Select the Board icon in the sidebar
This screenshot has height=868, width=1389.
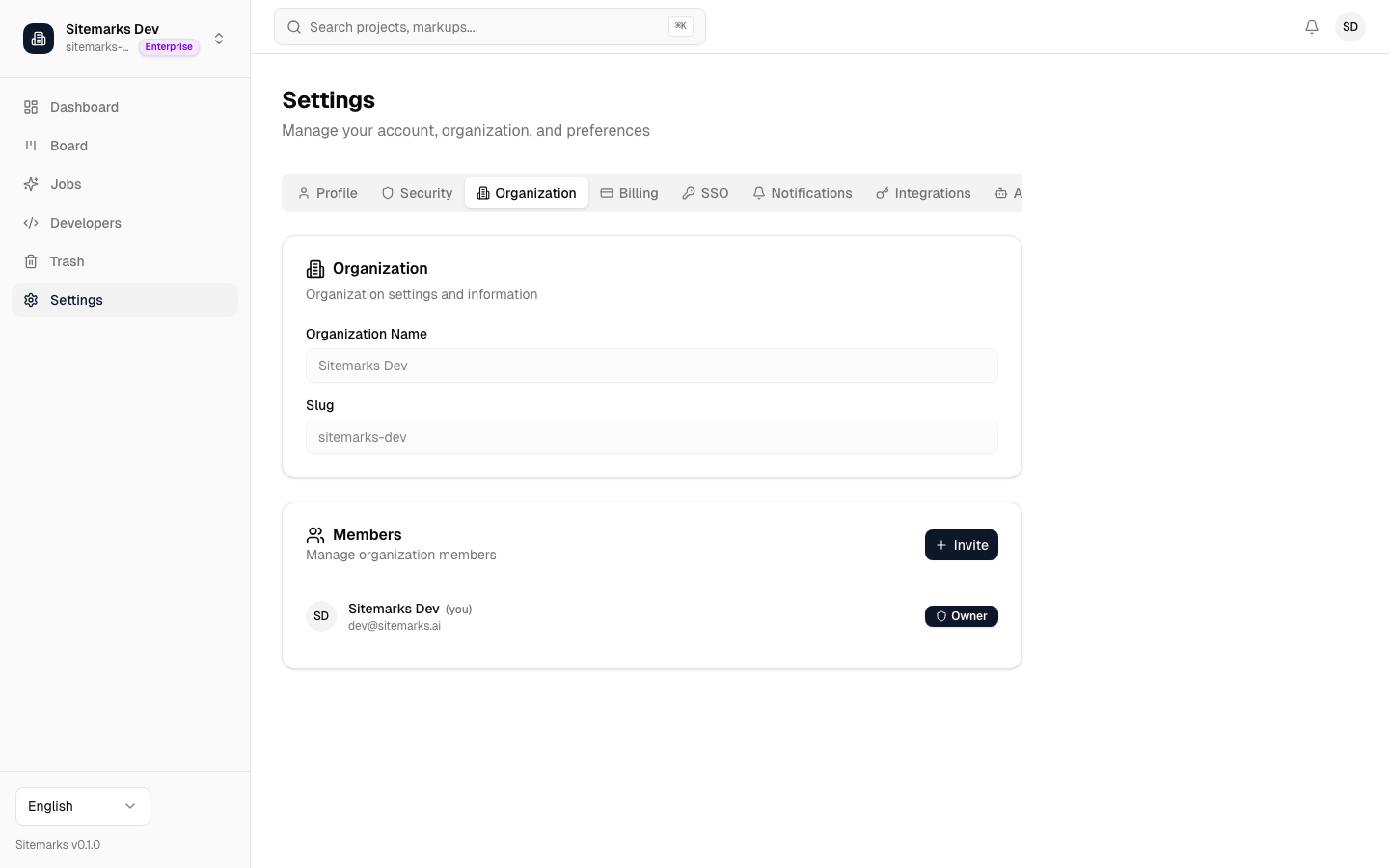[x=30, y=146]
